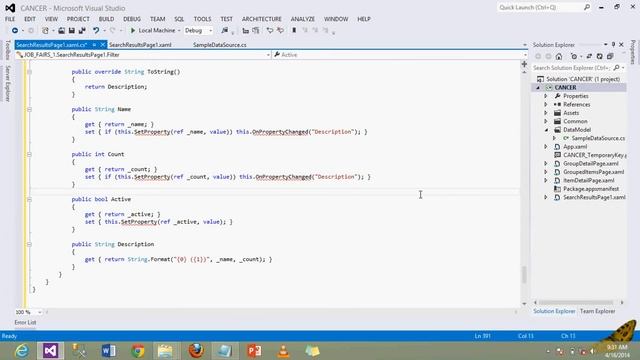640x360 pixels.
Task: Open the Active member dropdown
Action: coord(400,55)
